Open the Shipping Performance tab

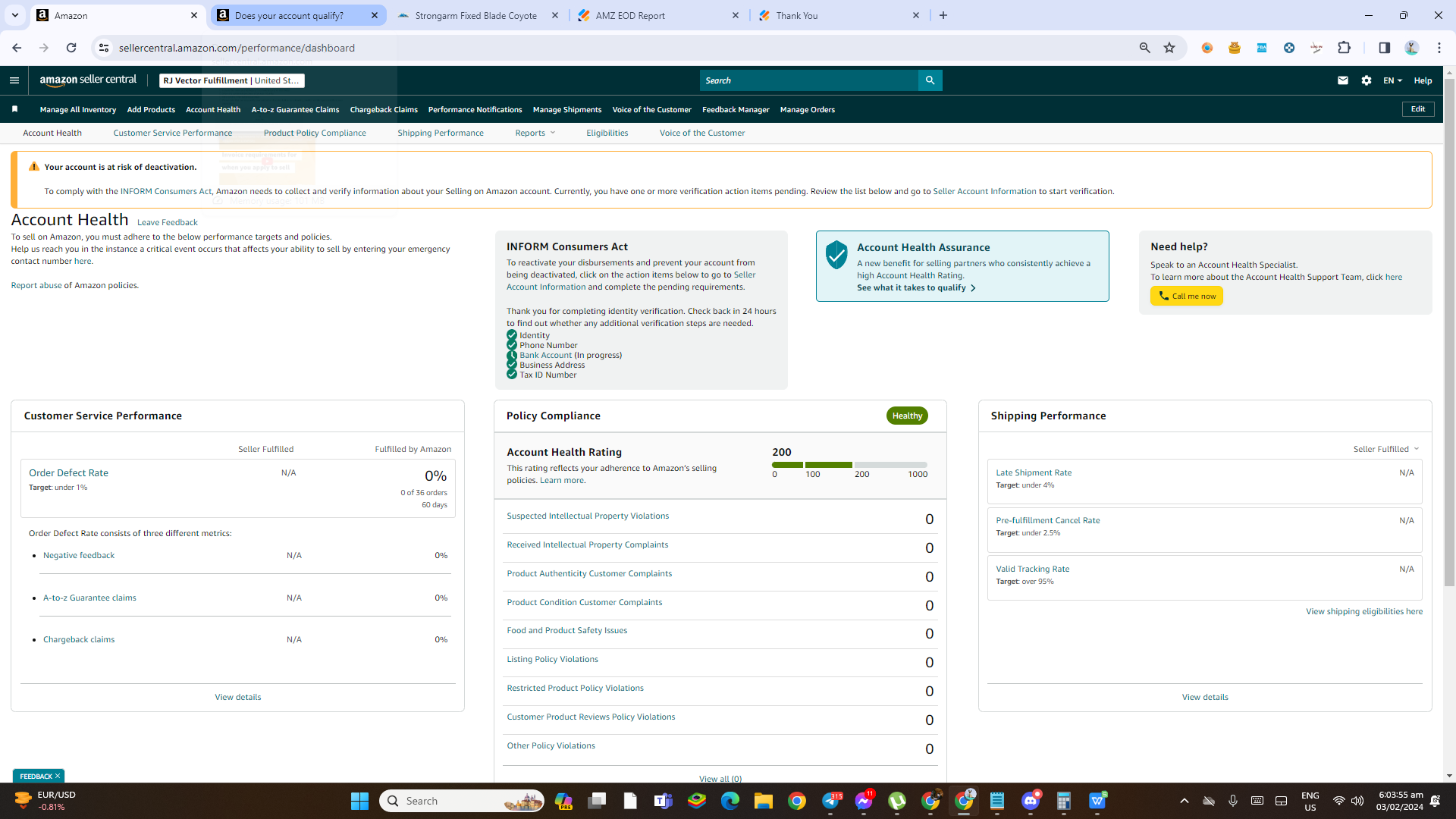click(441, 133)
